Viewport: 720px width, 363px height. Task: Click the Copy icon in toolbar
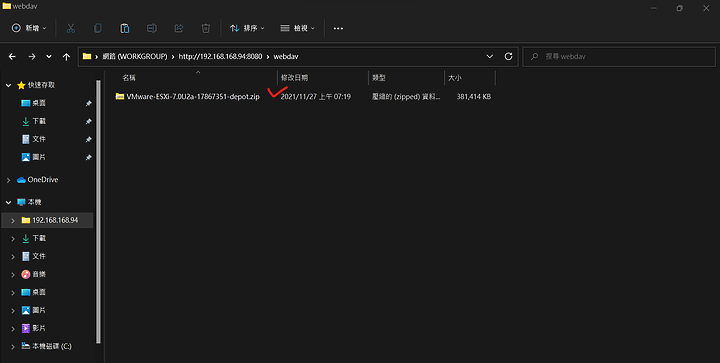(97, 28)
